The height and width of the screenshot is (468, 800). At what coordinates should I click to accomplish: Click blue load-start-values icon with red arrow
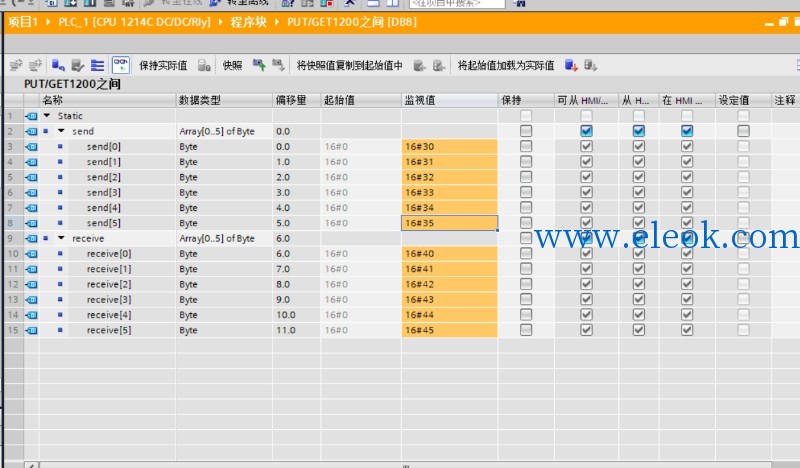571,65
